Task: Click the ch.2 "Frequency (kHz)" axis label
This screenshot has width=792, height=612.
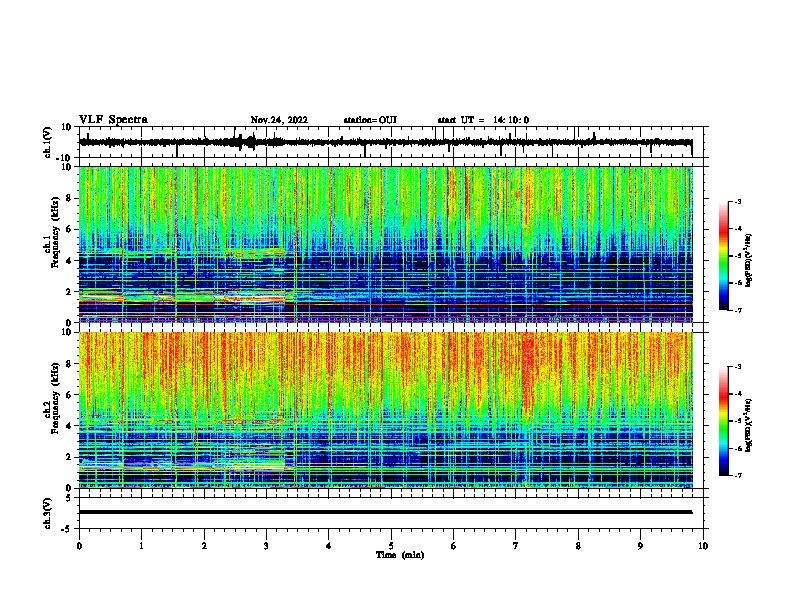Action: [x=56, y=398]
